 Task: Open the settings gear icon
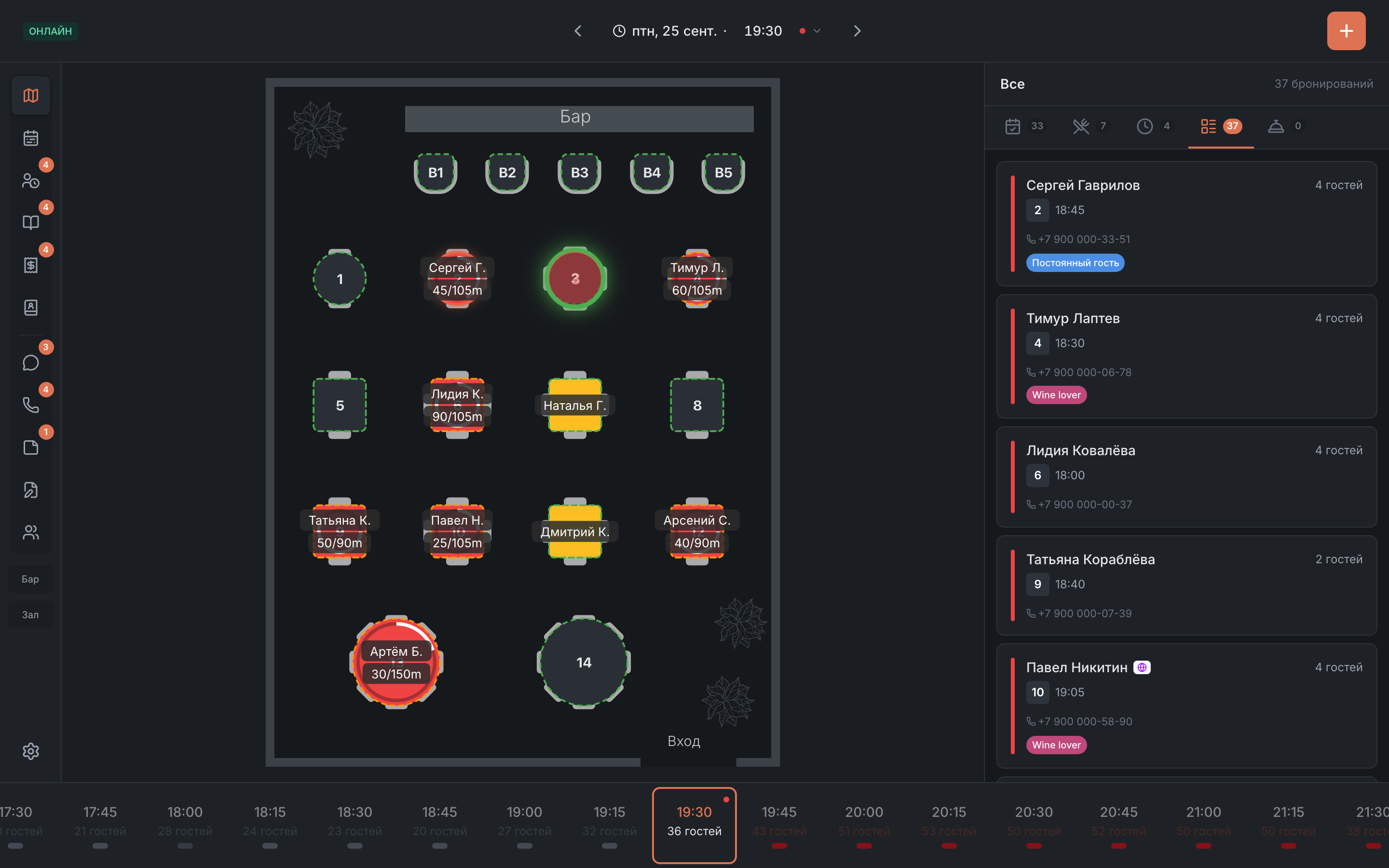point(31,751)
